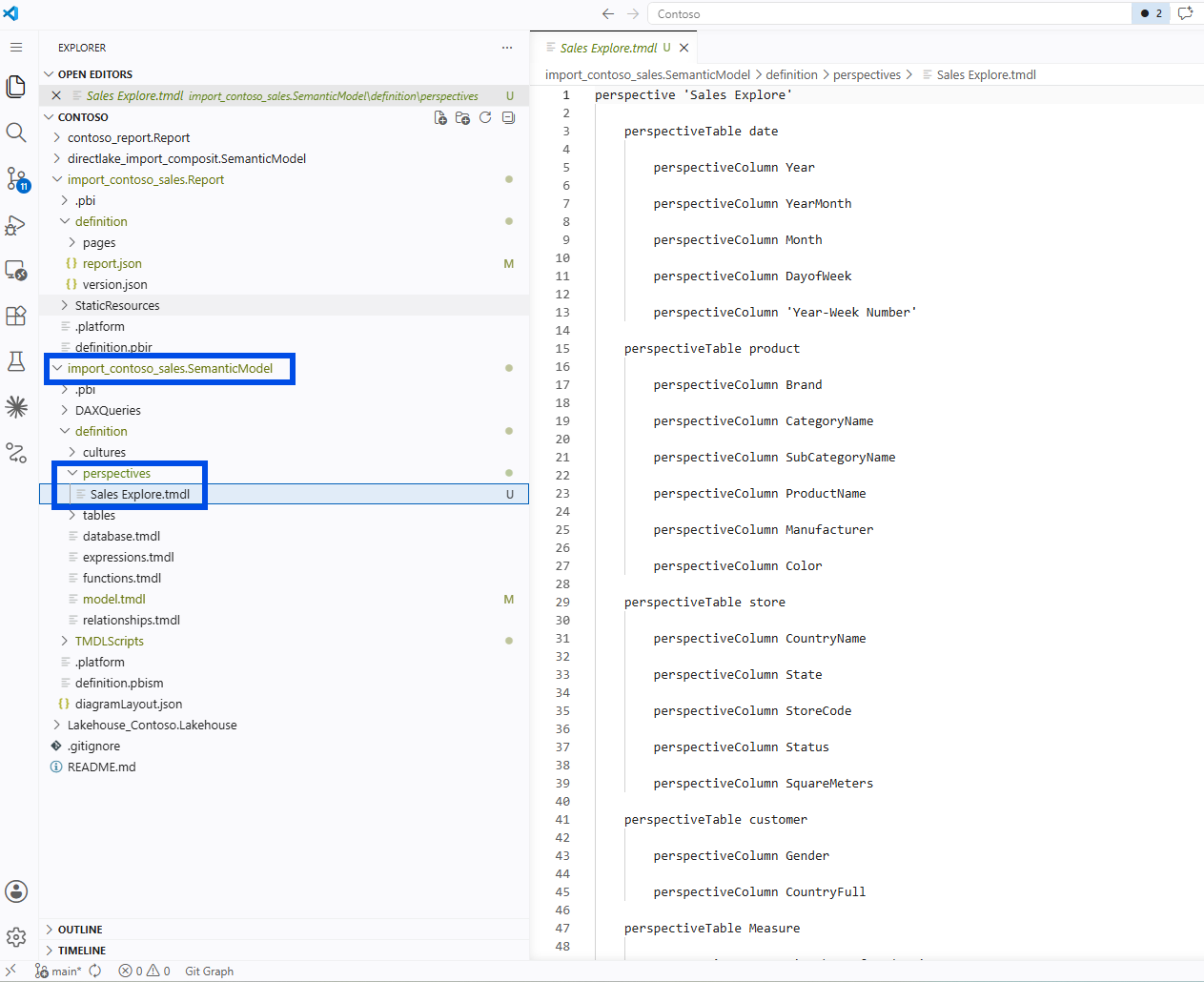Open expressions.tmdl file
The image size is (1204, 982).
coord(128,557)
